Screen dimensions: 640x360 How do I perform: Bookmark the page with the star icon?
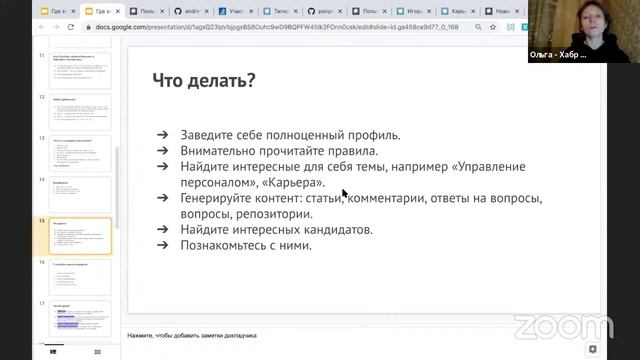[493, 27]
